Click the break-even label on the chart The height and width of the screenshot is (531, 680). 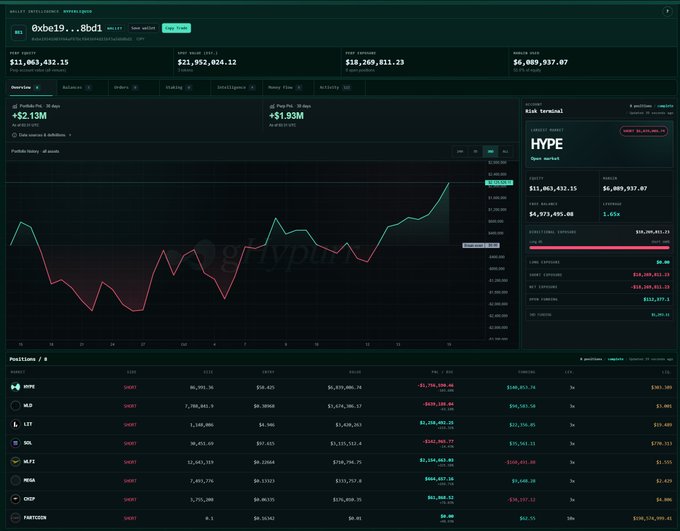(481, 246)
